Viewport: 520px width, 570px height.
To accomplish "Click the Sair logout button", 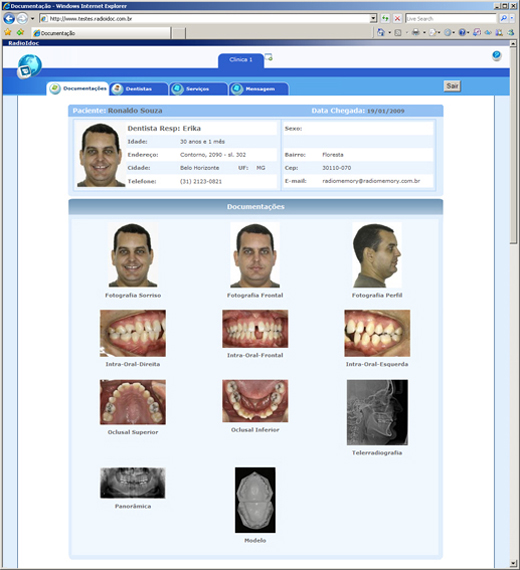I will point(452,86).
